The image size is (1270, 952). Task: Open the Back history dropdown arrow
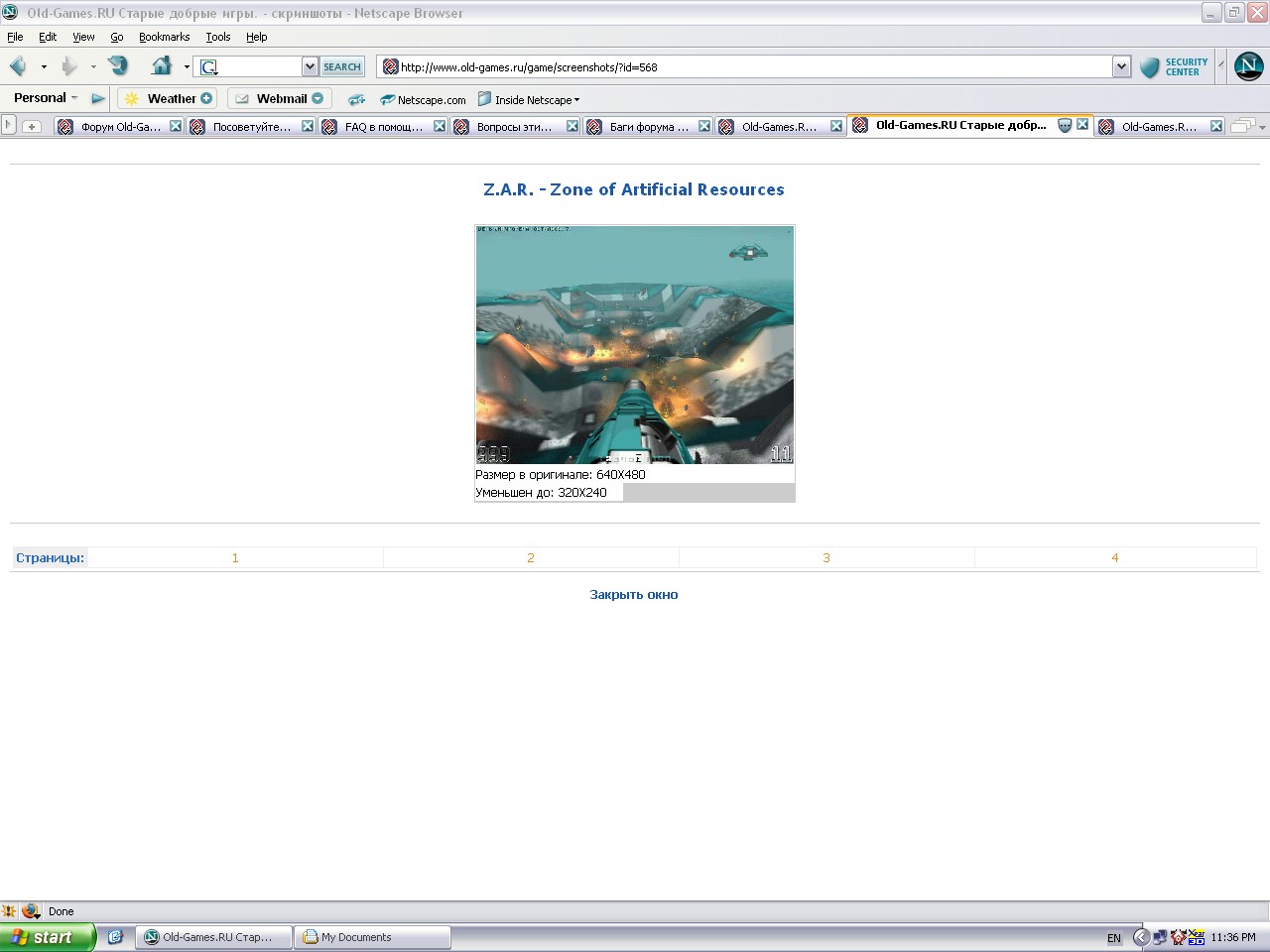[44, 67]
